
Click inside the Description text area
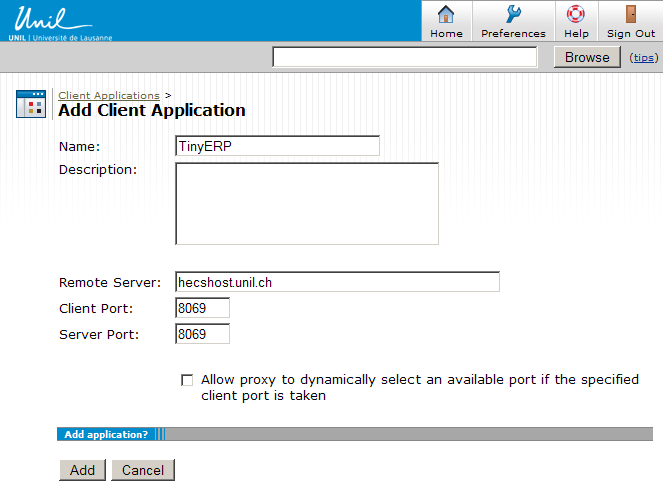(x=306, y=203)
